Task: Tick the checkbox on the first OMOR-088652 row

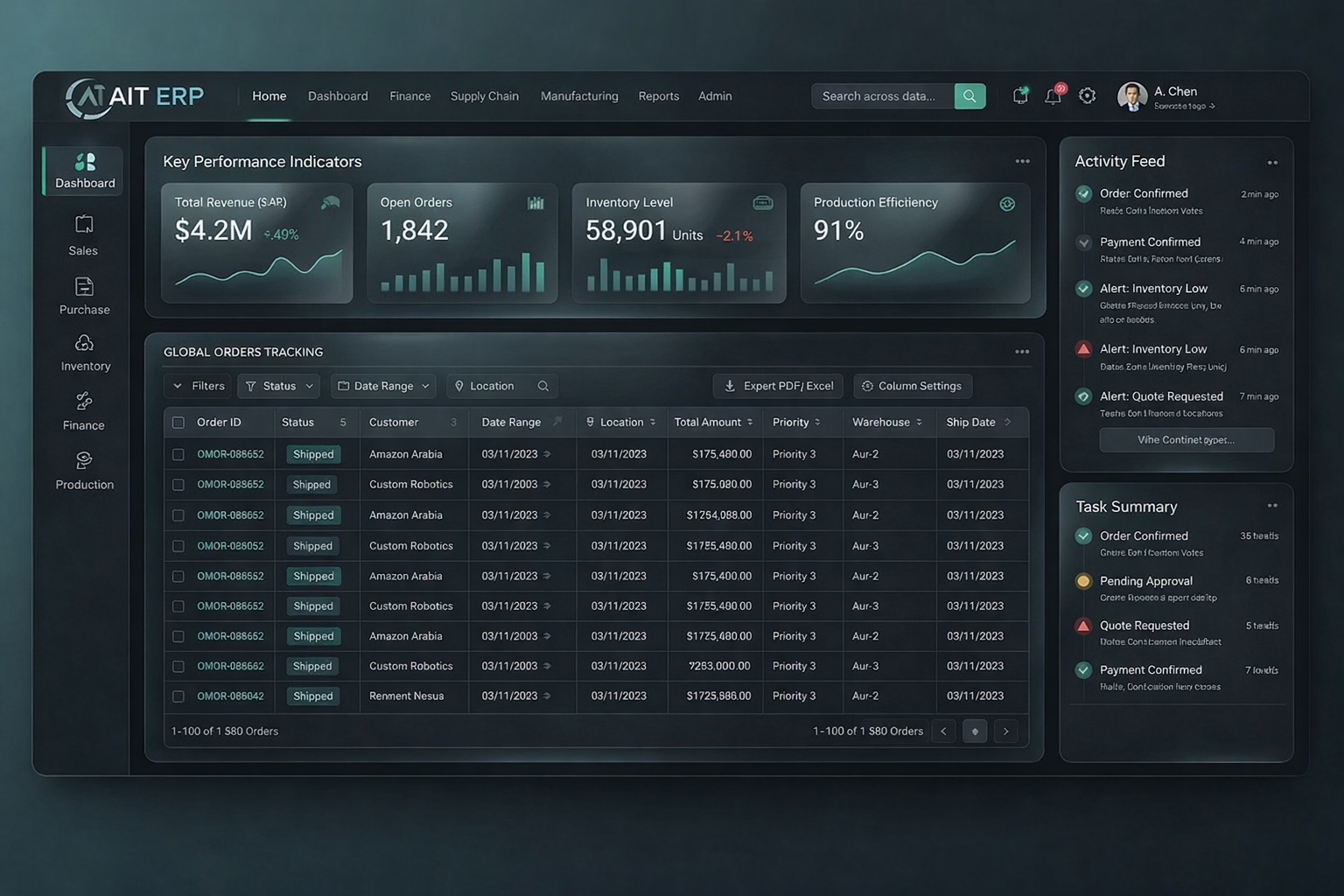Action: (178, 453)
